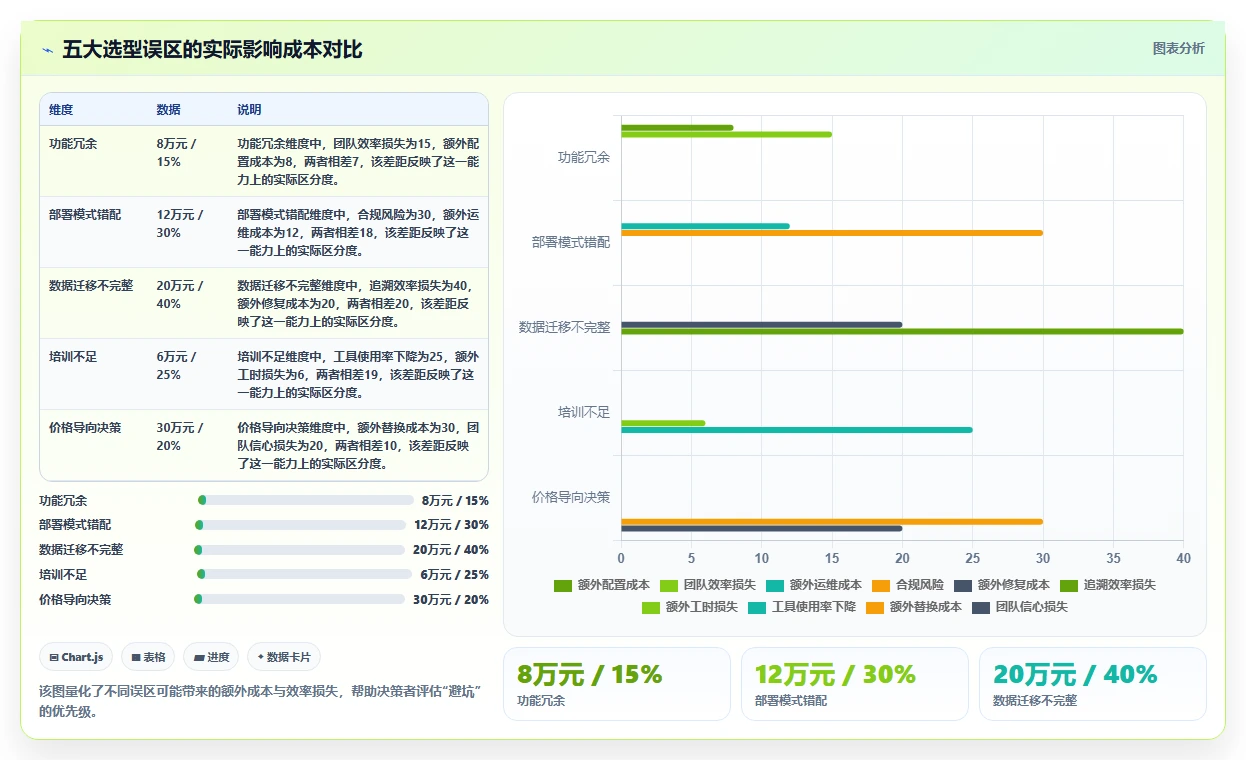Toggle the 额外配置成本 legend item

tap(602, 585)
